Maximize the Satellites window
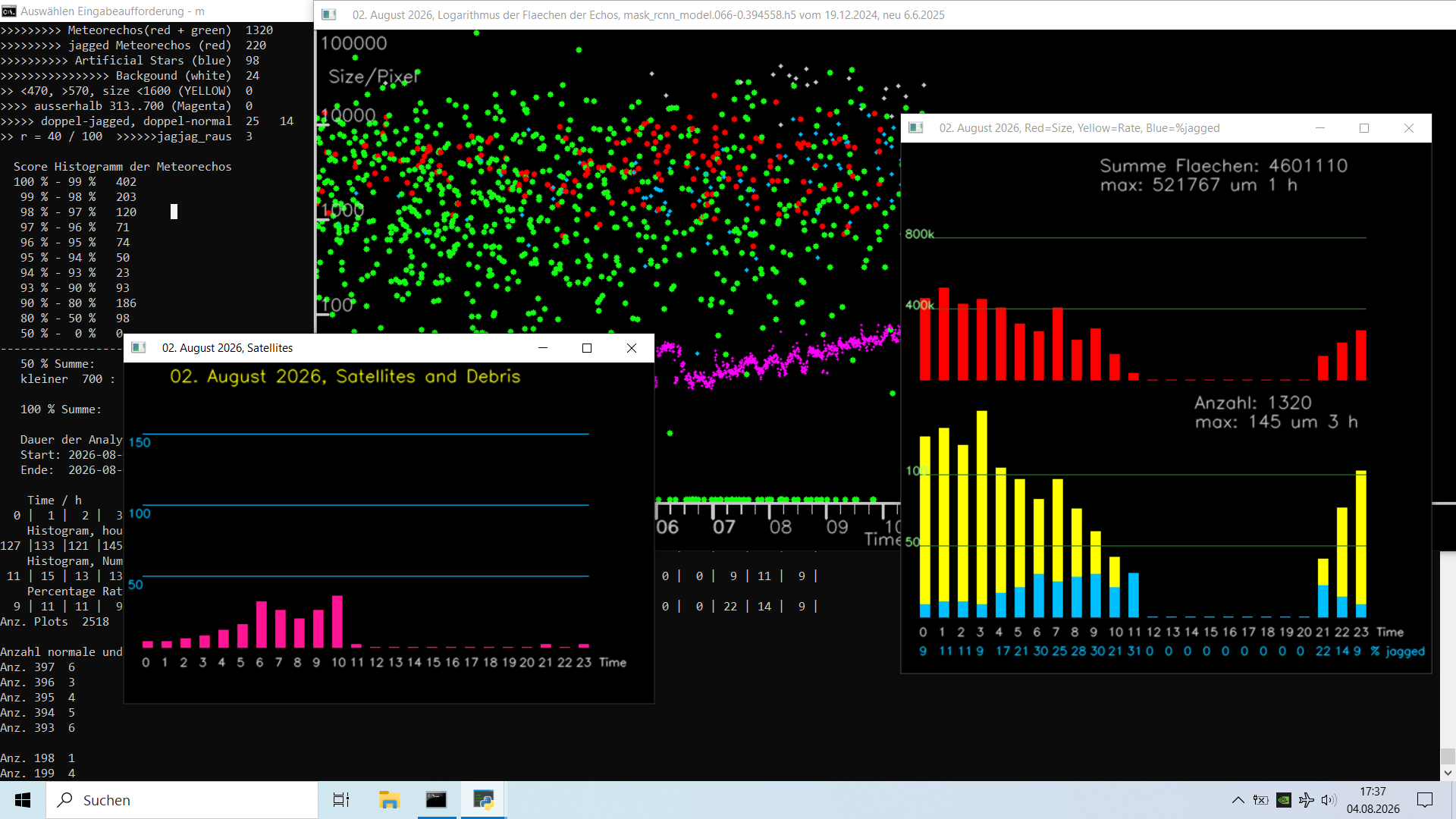 586,348
